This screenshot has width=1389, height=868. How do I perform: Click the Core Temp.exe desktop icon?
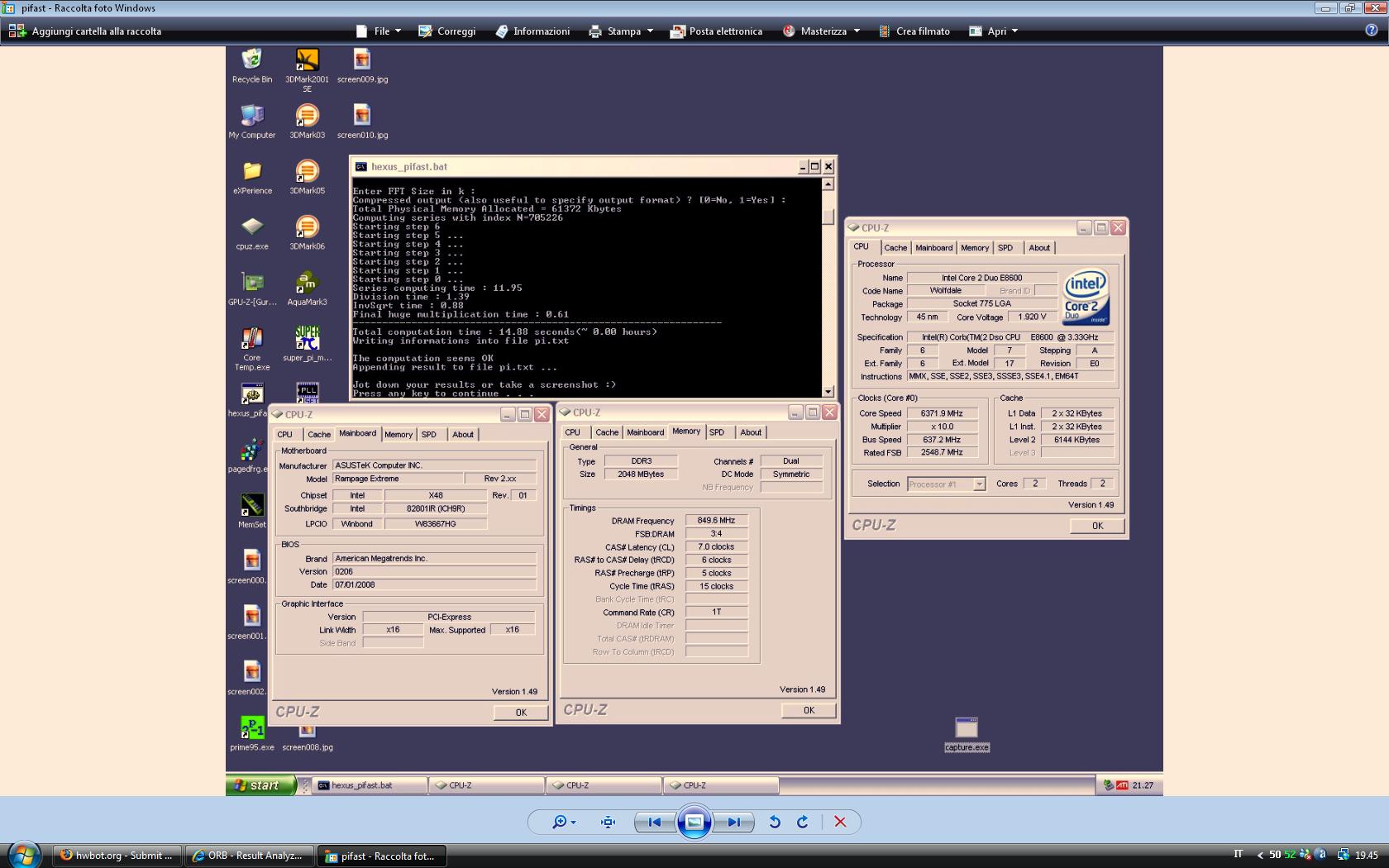coord(252,349)
